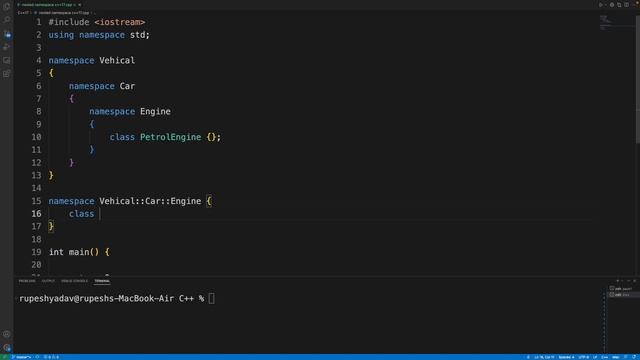The height and width of the screenshot is (360, 640).
Task: Click 'Vehical' namespace name on line 4
Action: pos(117,60)
